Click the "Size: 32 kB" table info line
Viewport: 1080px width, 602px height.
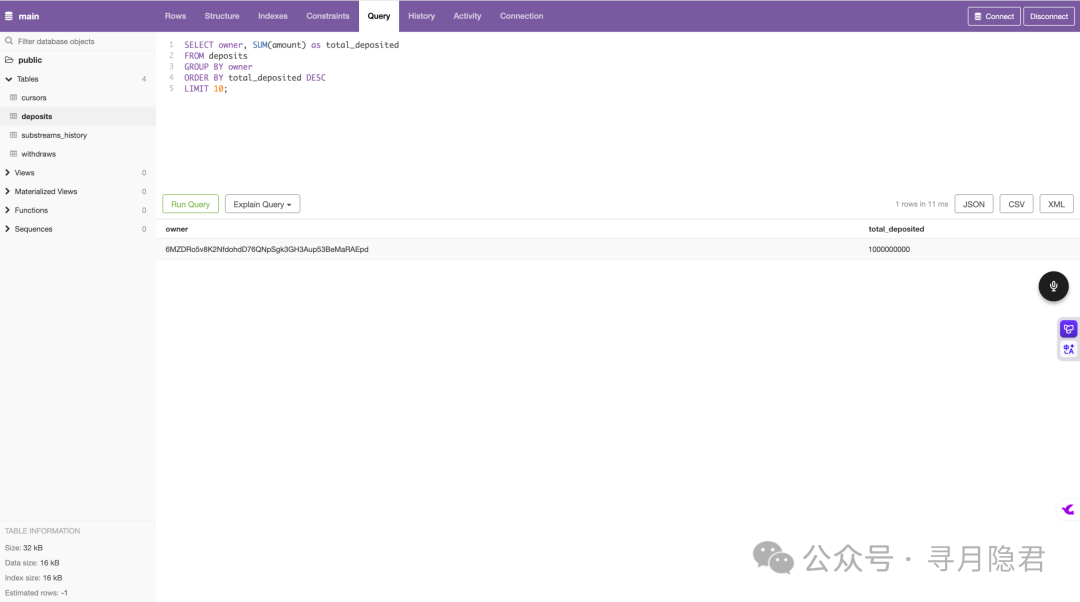click(x=23, y=548)
